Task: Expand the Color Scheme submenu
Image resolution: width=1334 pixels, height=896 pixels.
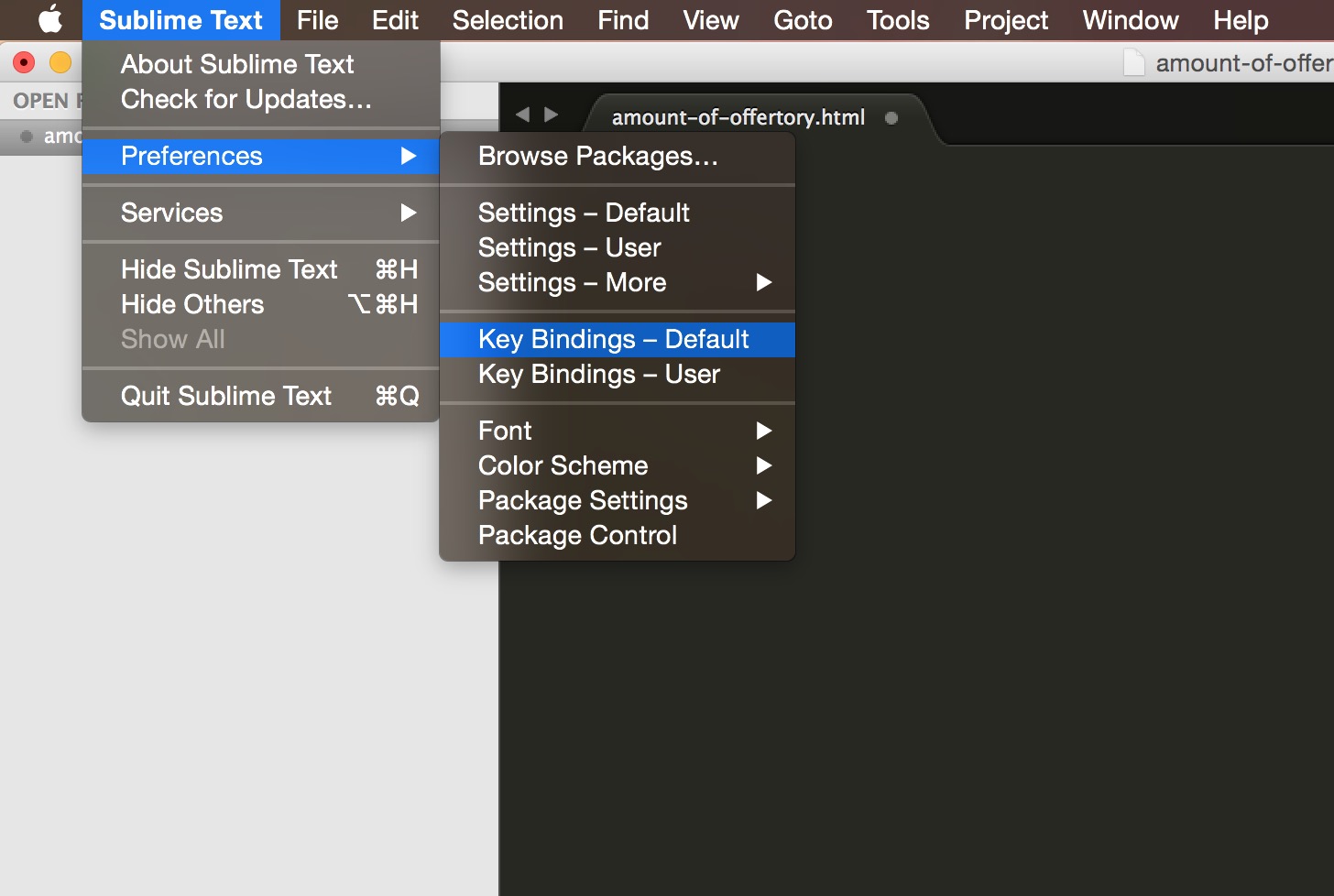Action: [618, 465]
